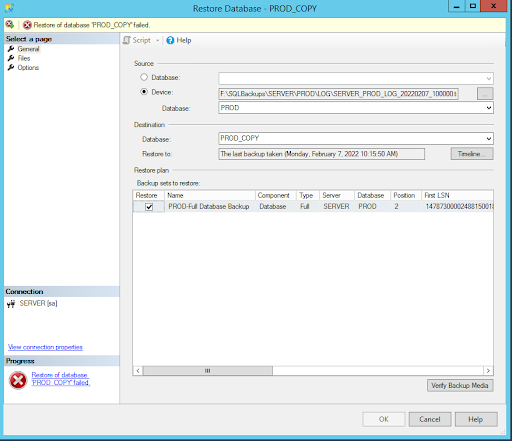512x441 pixels.
Task: Switch to the Options page
Action: click(x=28, y=68)
